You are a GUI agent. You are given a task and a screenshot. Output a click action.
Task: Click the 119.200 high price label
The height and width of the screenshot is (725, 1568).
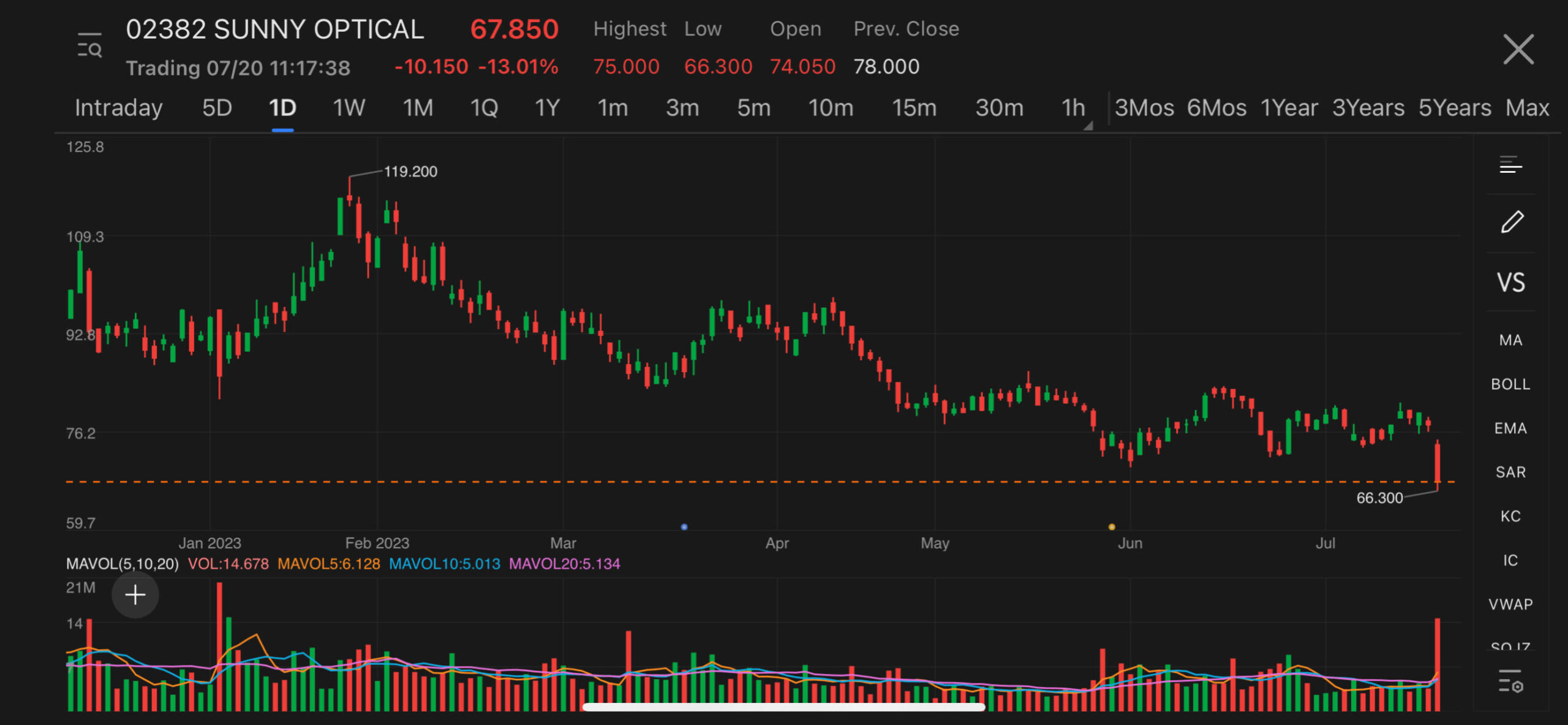[x=410, y=172]
